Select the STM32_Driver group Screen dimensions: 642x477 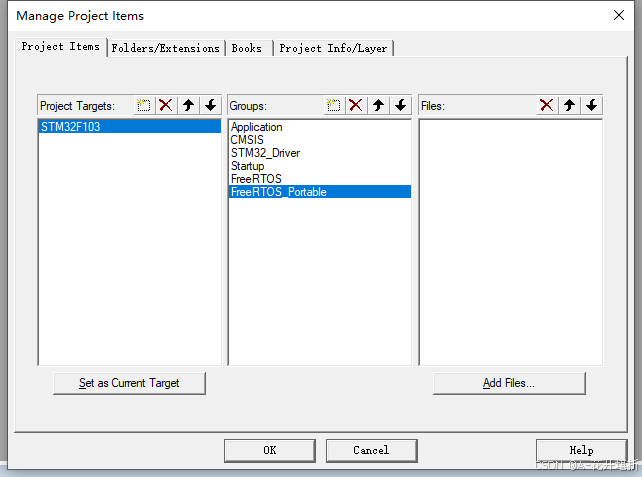pyautogui.click(x=320, y=153)
